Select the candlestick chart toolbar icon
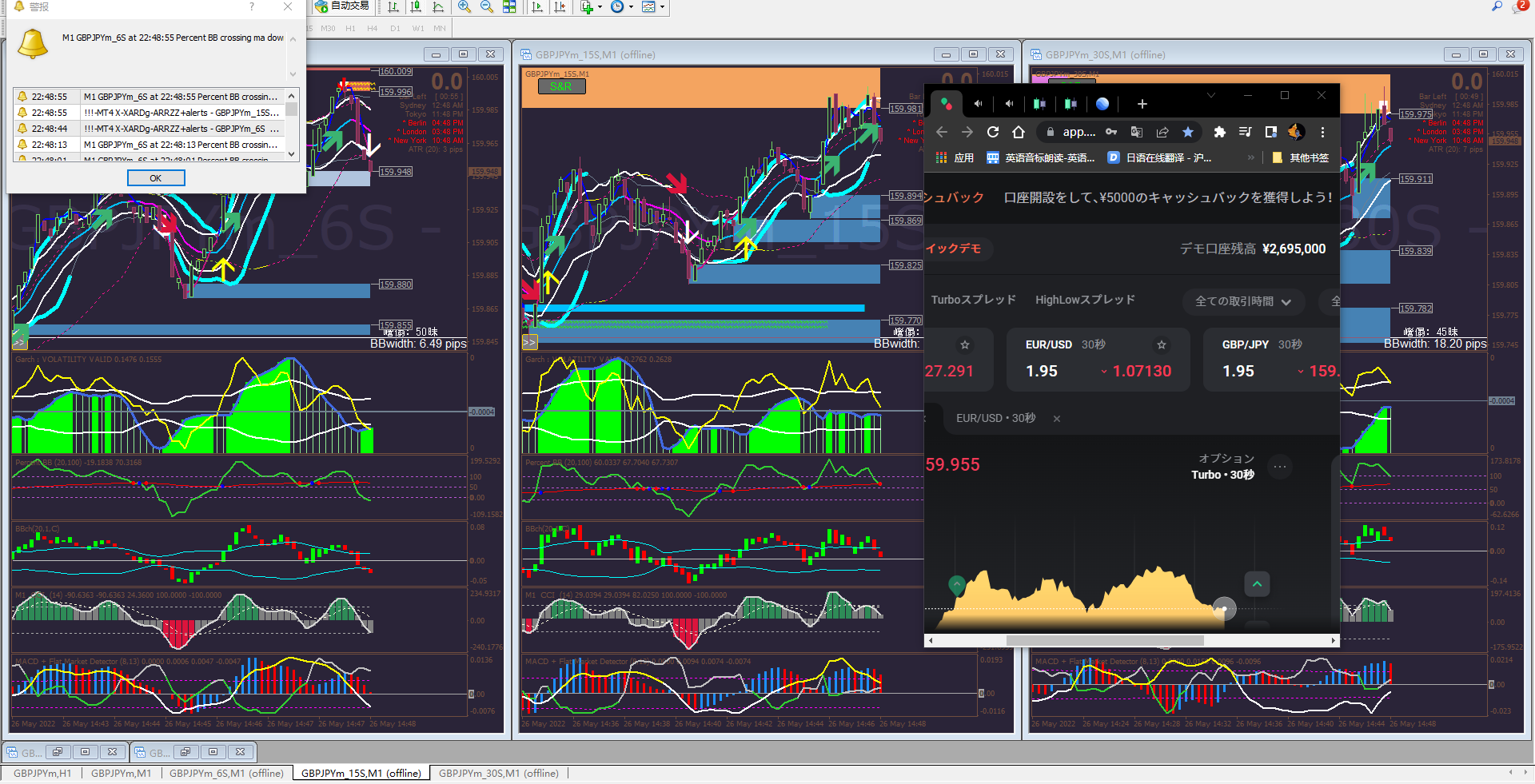1535x784 pixels. [x=416, y=6]
